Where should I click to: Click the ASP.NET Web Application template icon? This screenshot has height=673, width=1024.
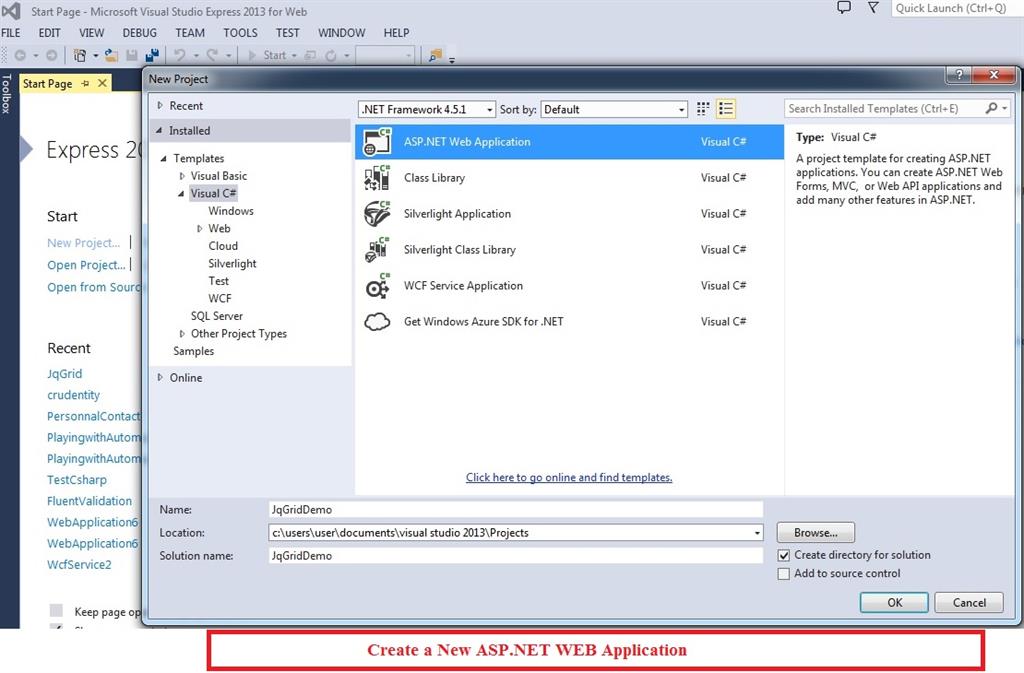click(x=377, y=142)
